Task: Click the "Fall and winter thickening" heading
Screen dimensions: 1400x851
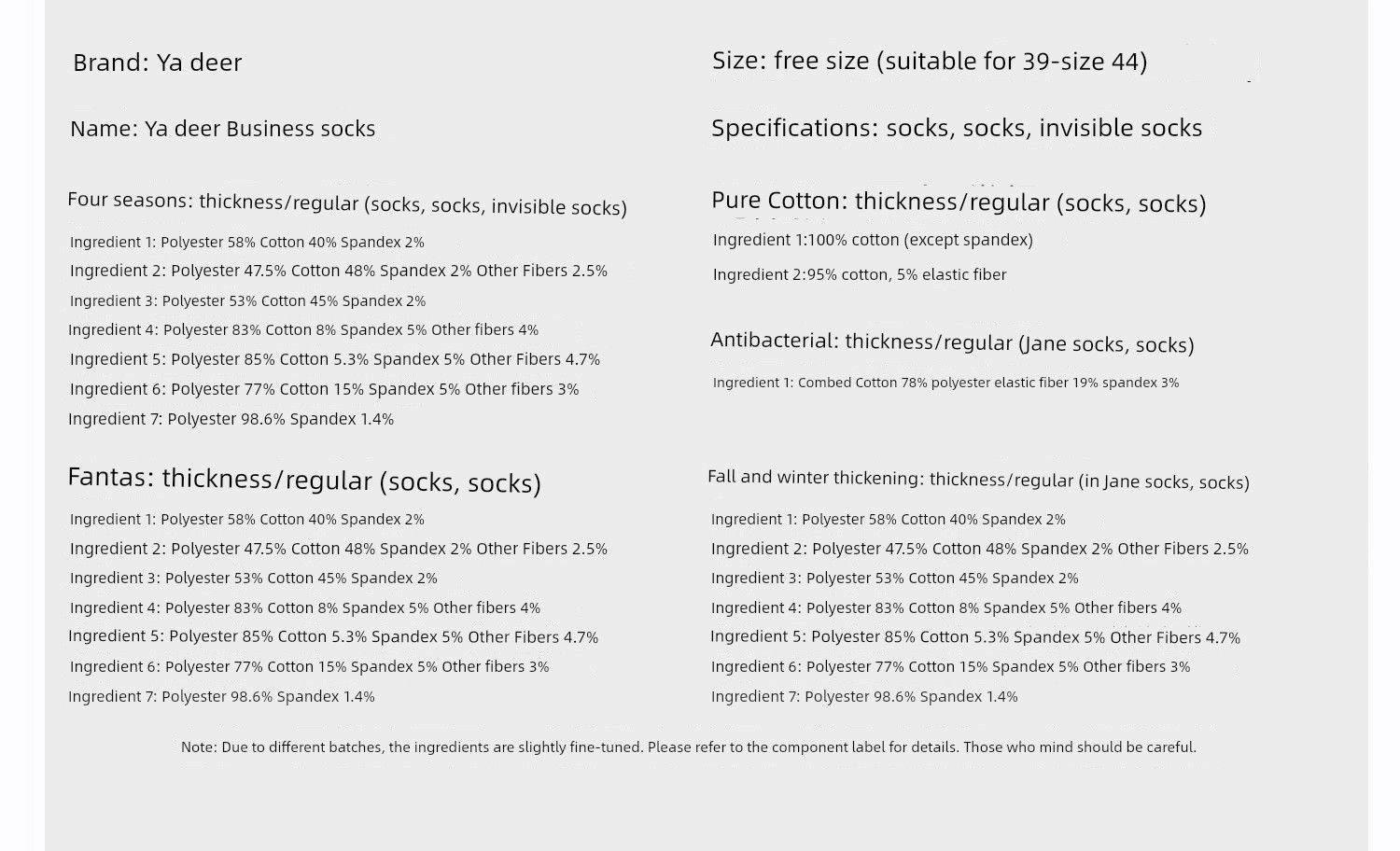Action: coord(978,480)
